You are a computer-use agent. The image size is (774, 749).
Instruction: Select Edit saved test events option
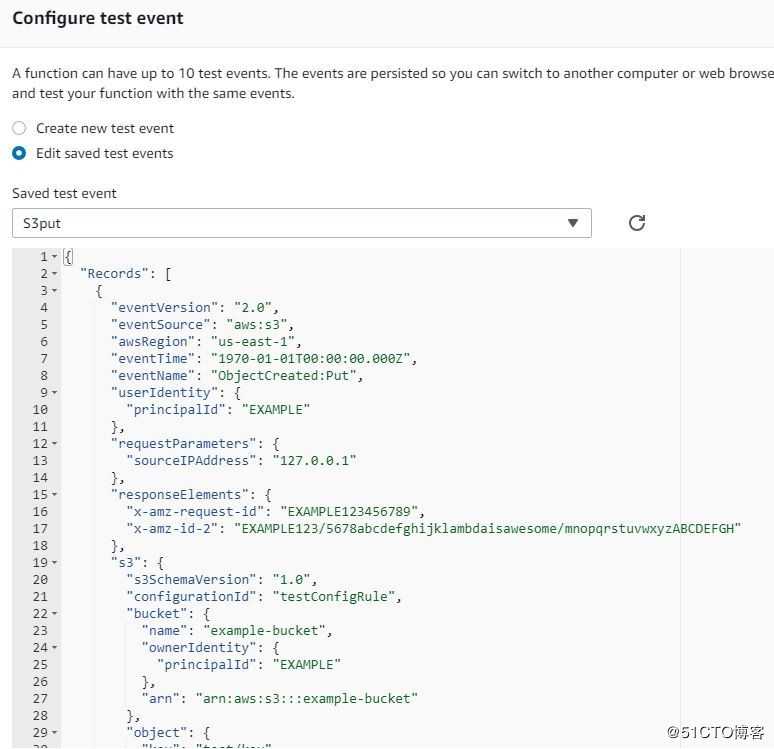pyautogui.click(x=19, y=154)
